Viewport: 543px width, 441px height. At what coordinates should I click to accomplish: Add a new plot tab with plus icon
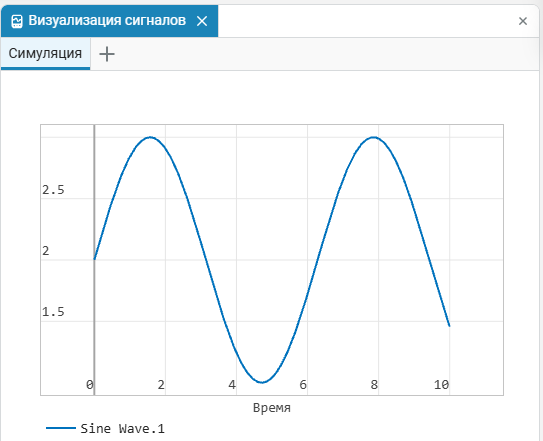pos(107,54)
